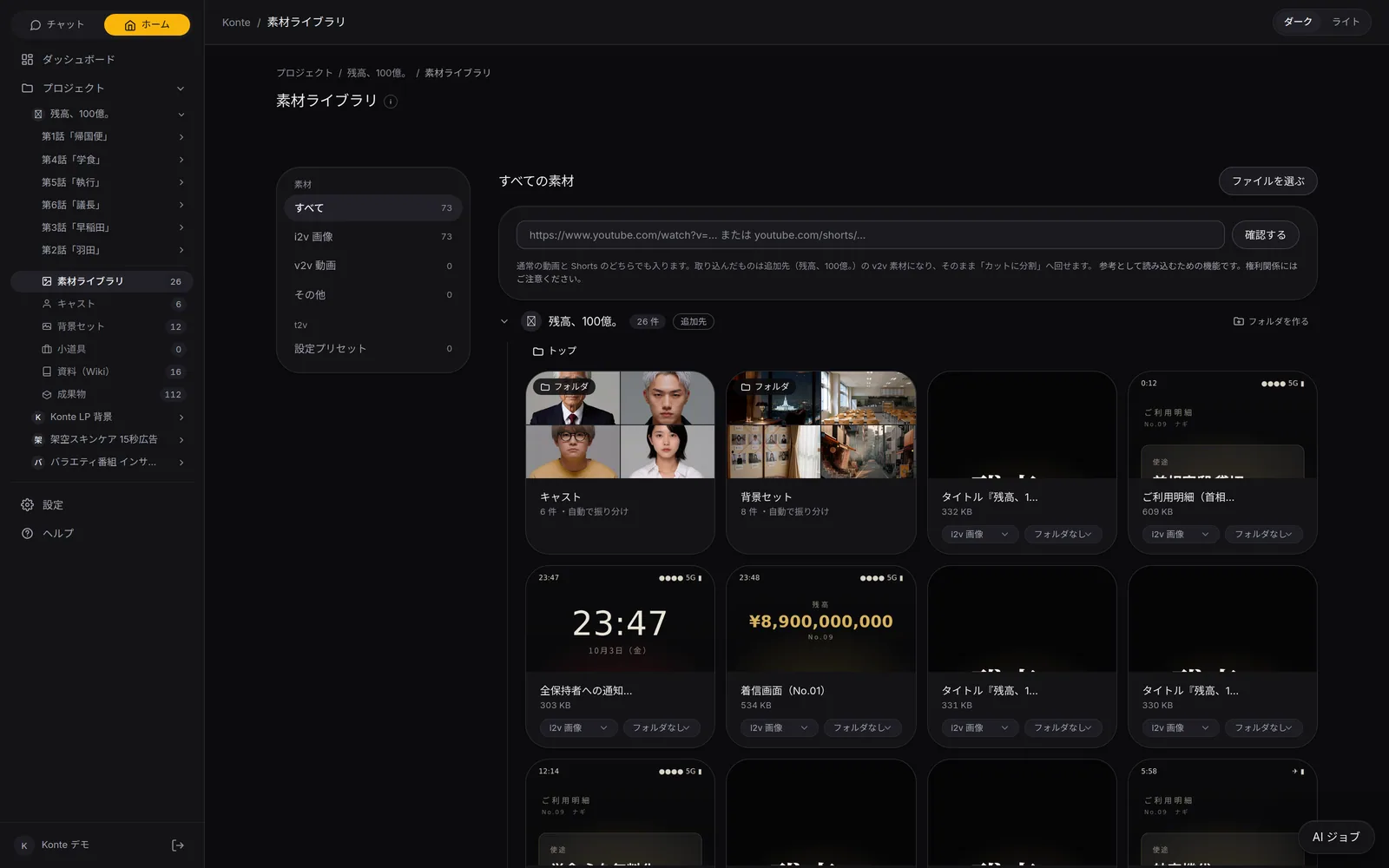Viewport: 1389px width, 868px height.
Task: Open settings via the gear icon
Action: (x=27, y=505)
